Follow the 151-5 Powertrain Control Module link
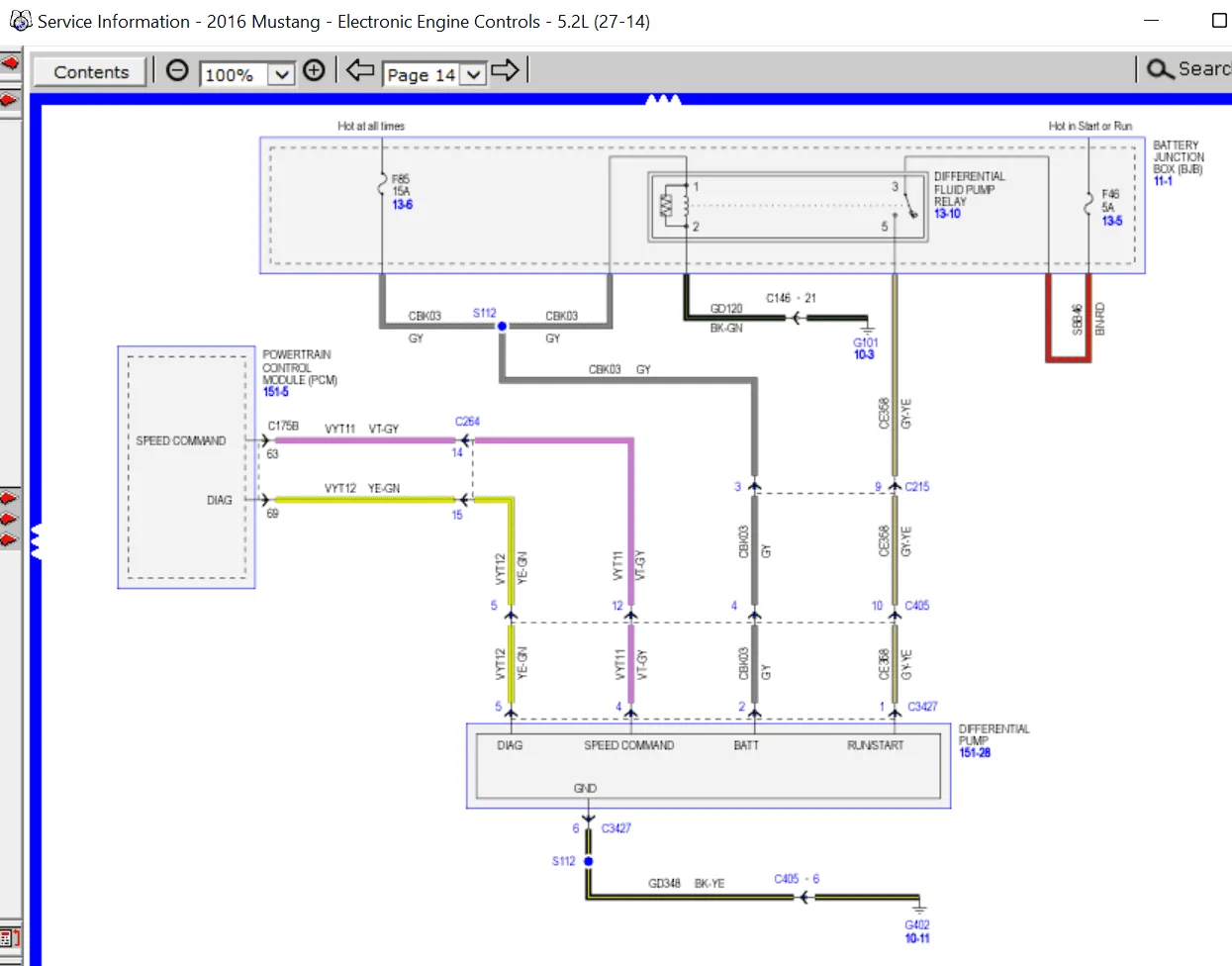Viewport: 1232px width, 966px height. (x=276, y=392)
